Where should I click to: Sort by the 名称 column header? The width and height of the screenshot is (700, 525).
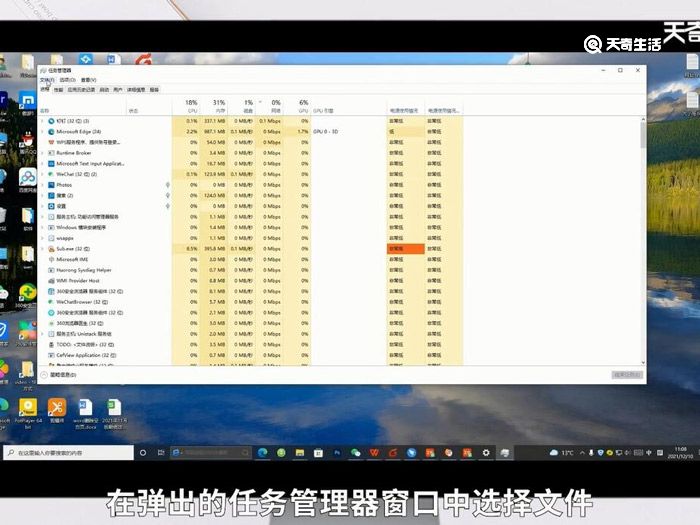pos(83,106)
